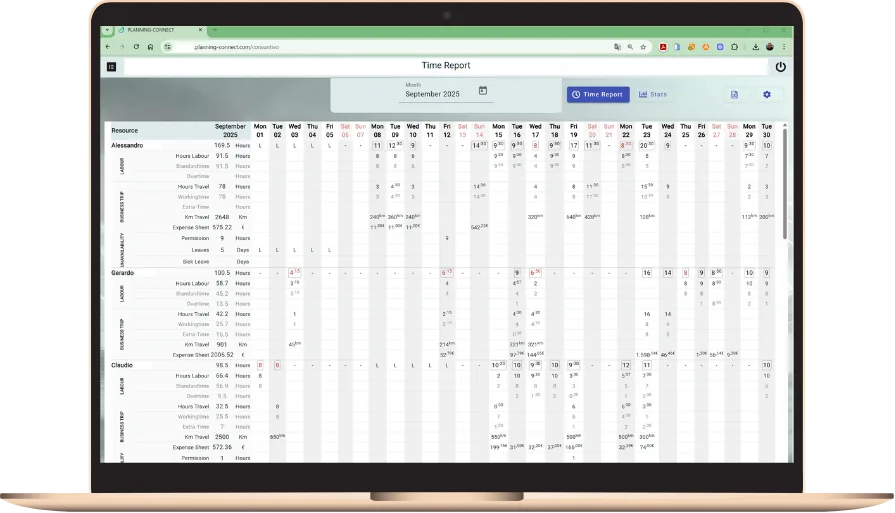Click the Tue 30 day header

click(767, 131)
